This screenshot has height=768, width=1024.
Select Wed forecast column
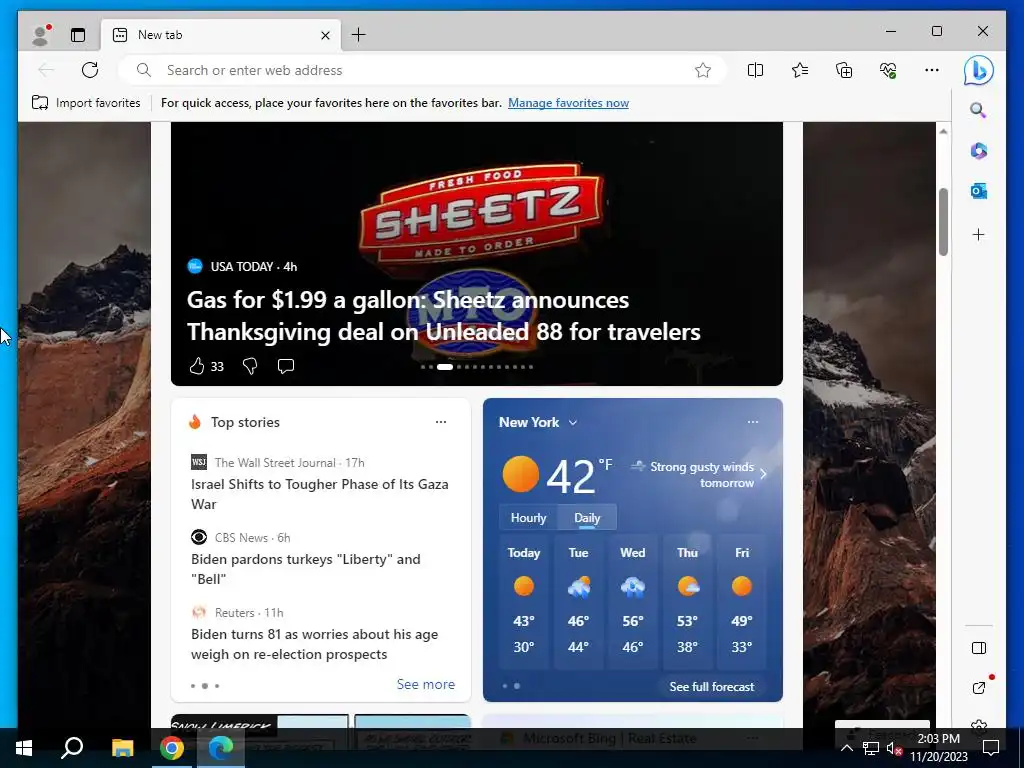[633, 601]
